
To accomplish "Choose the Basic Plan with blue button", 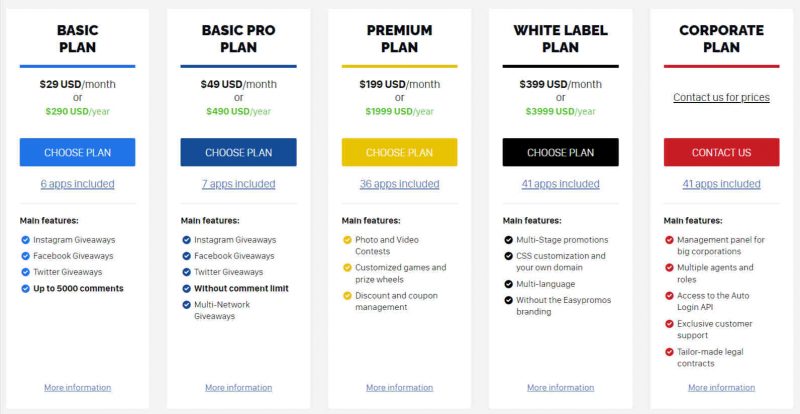I will pos(78,152).
